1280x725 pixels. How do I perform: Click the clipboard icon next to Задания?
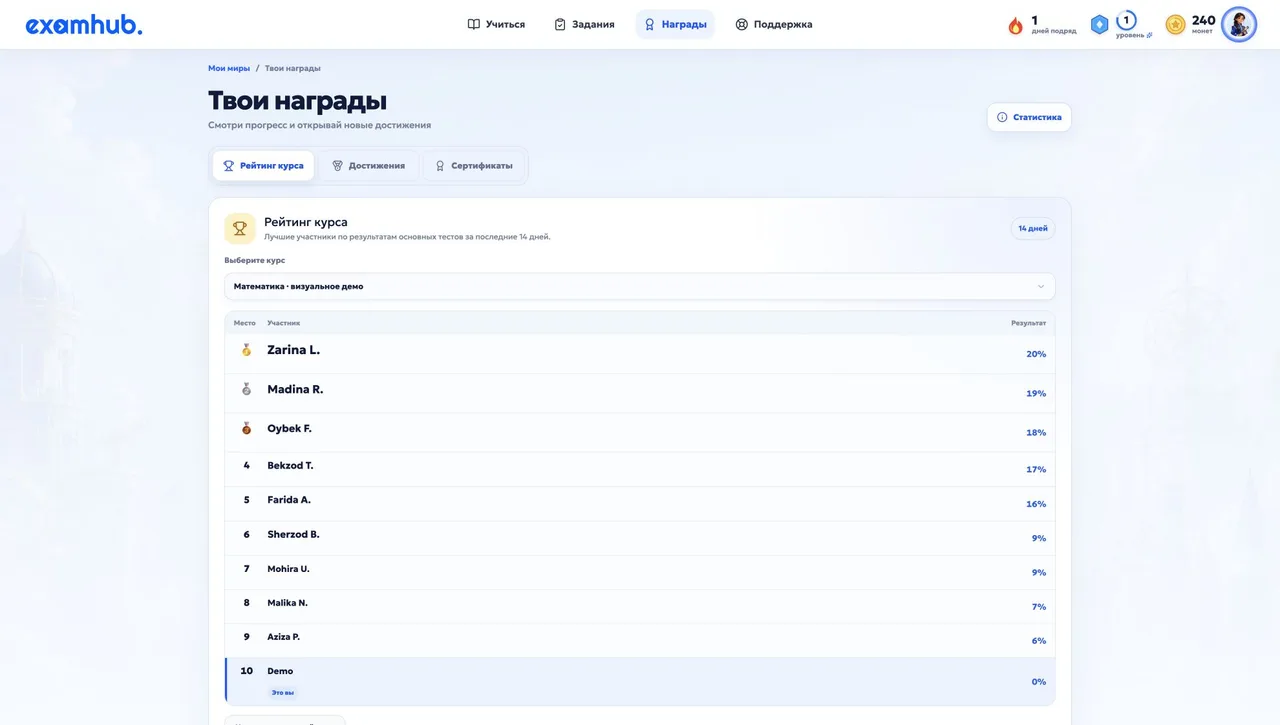tap(560, 24)
